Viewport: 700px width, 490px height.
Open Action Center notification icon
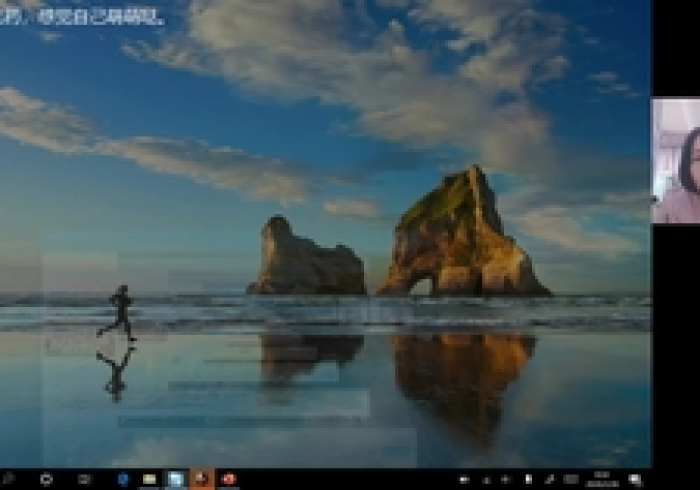(635, 480)
